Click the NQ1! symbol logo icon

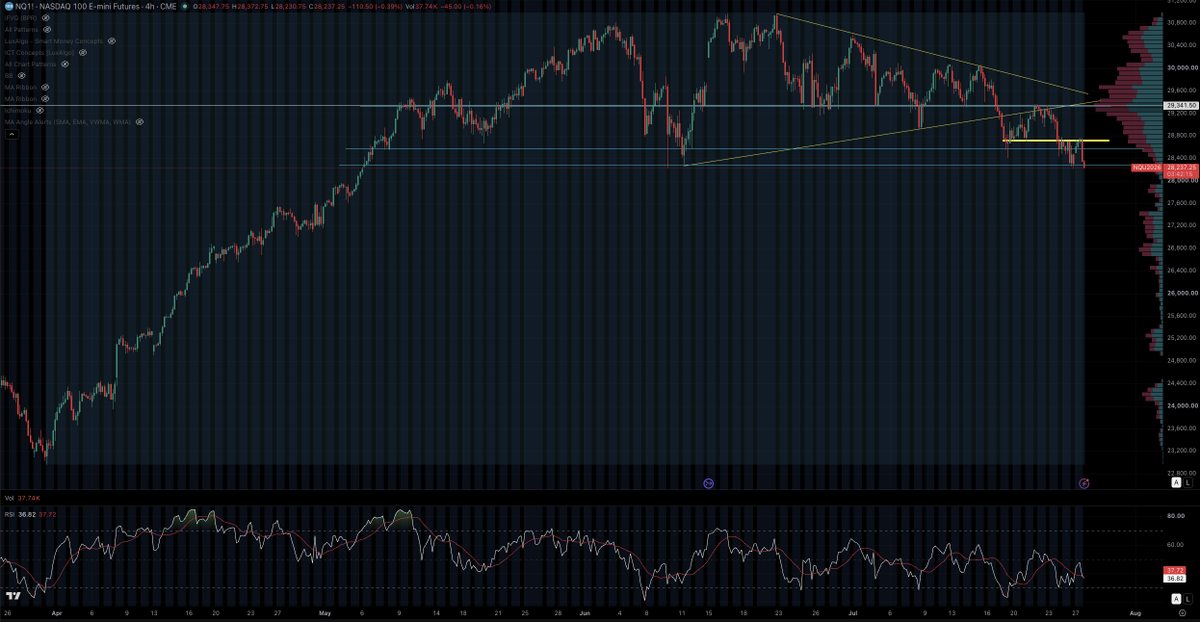click(8, 6)
